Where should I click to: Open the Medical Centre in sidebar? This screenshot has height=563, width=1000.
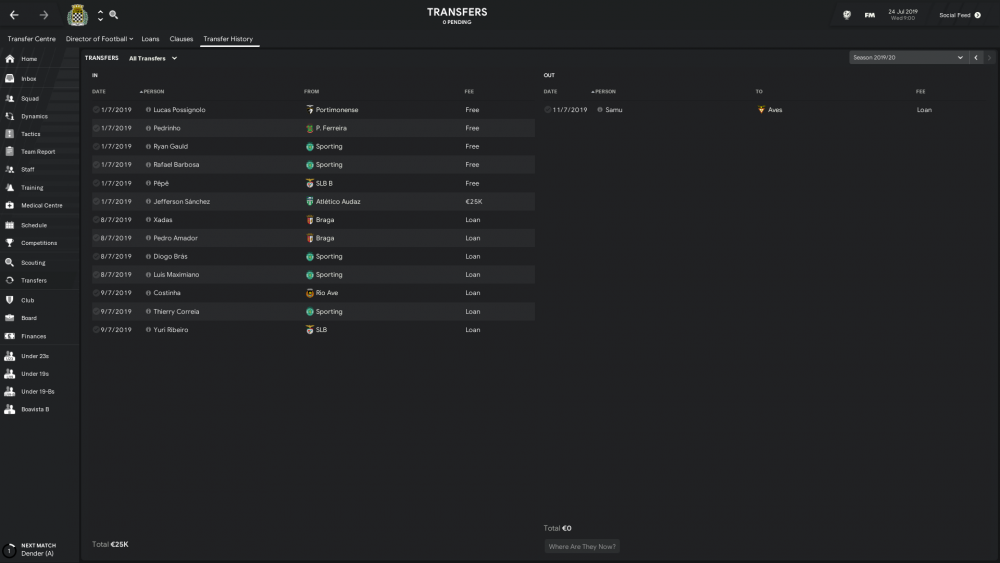pyautogui.click(x=40, y=205)
